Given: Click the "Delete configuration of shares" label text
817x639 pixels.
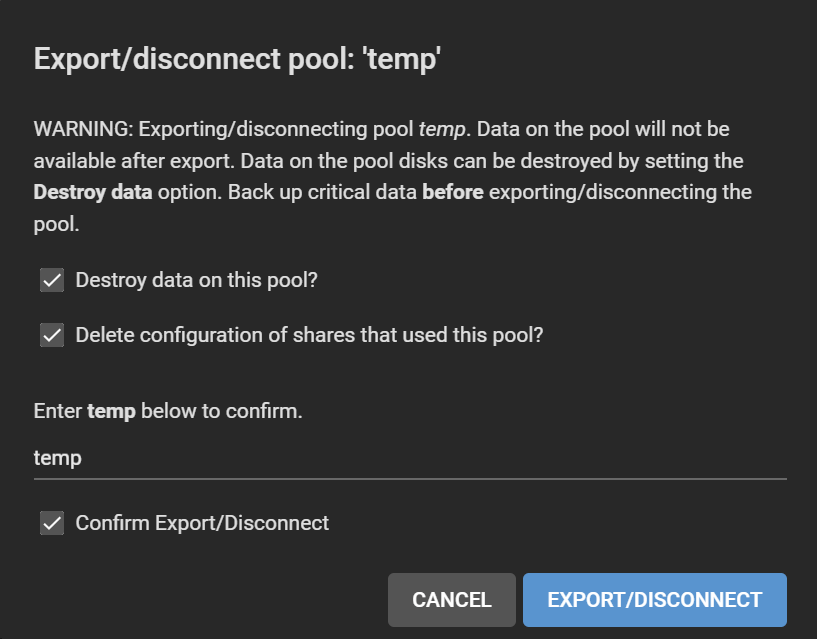Looking at the screenshot, I should tap(309, 335).
